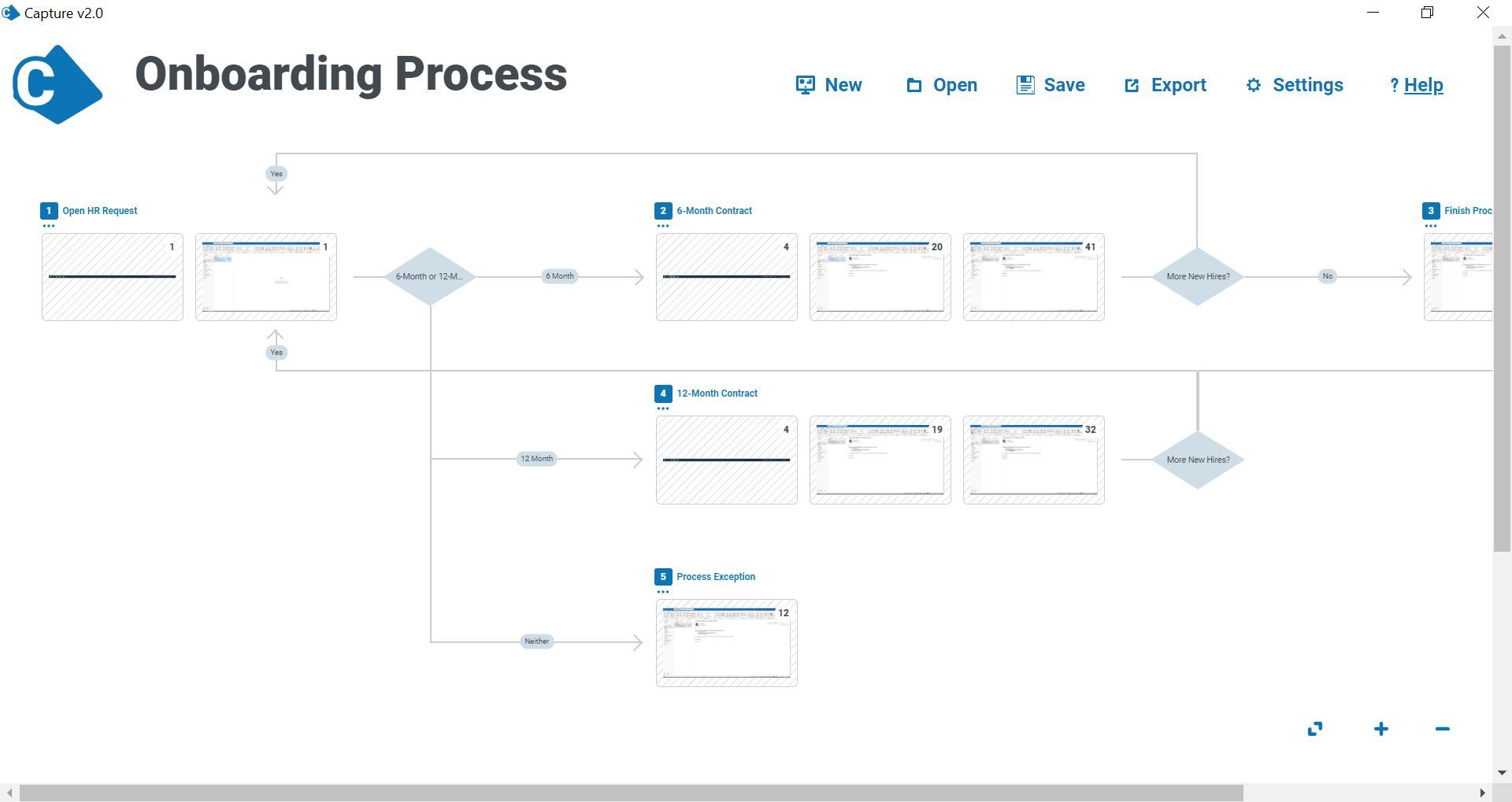Open the ellipsis menu under Process Exception
The height and width of the screenshot is (802, 1512).
(x=663, y=592)
